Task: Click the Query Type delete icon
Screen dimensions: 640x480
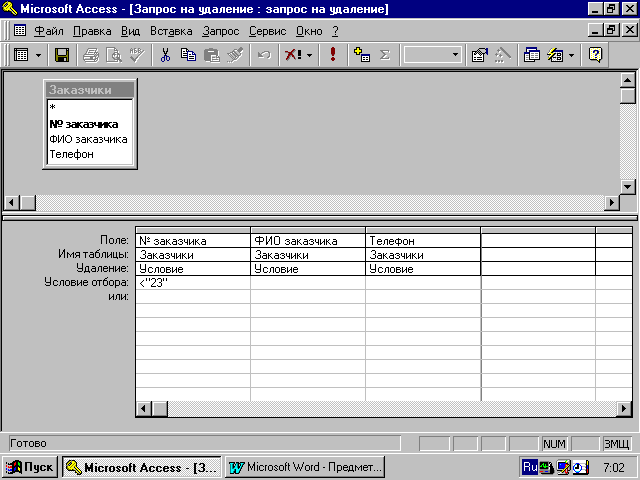Action: (x=293, y=55)
